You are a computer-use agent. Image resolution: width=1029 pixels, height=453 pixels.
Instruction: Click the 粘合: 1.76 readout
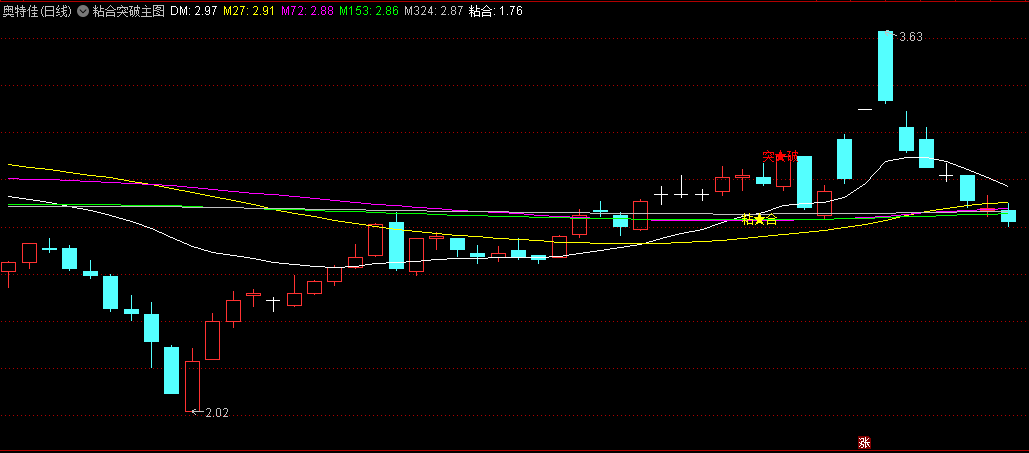pyautogui.click(x=495, y=11)
